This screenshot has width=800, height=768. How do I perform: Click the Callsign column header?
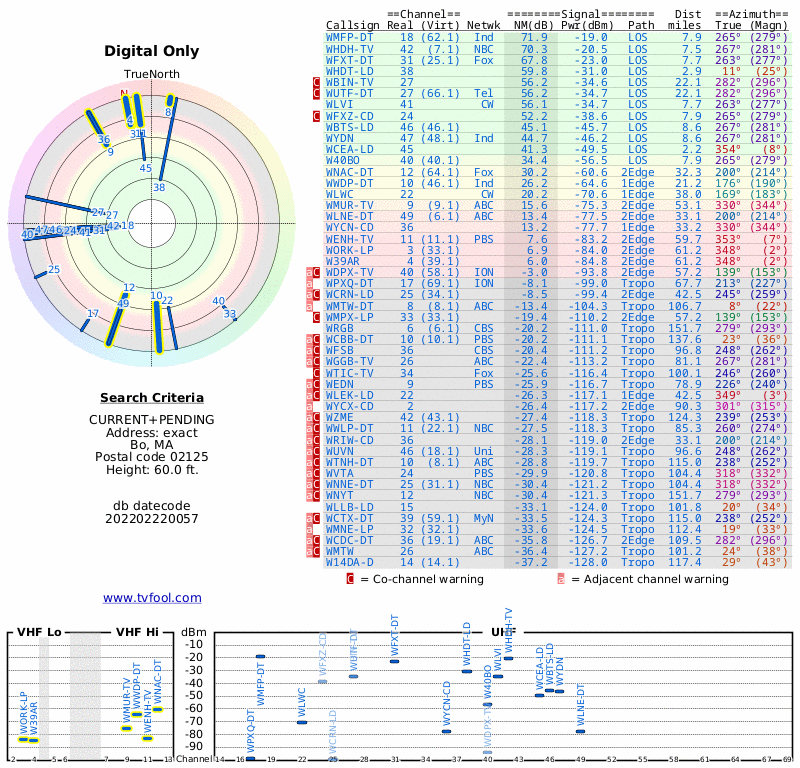pos(353,26)
